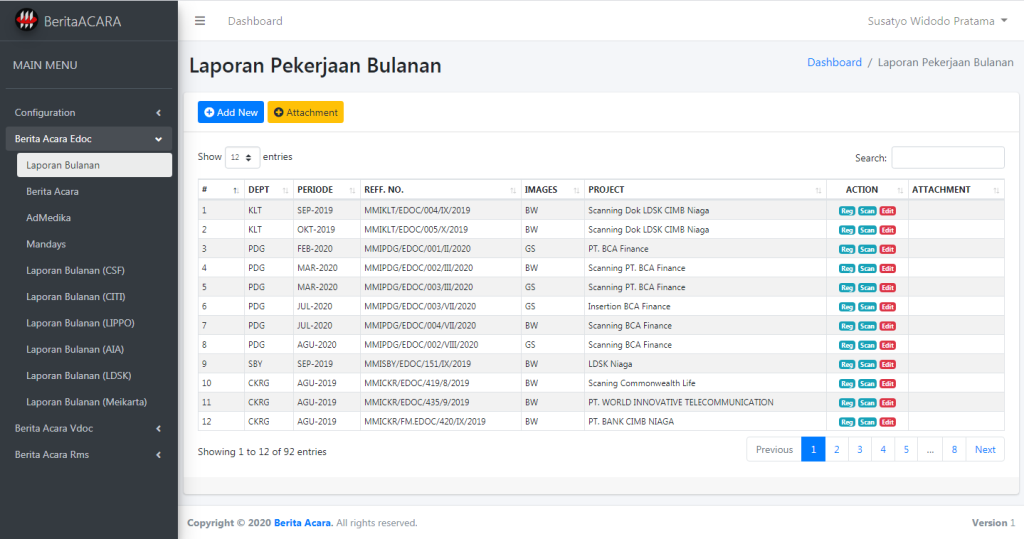
Task: Open Laporan Bulanan (Meikarta)
Action: coord(94,402)
